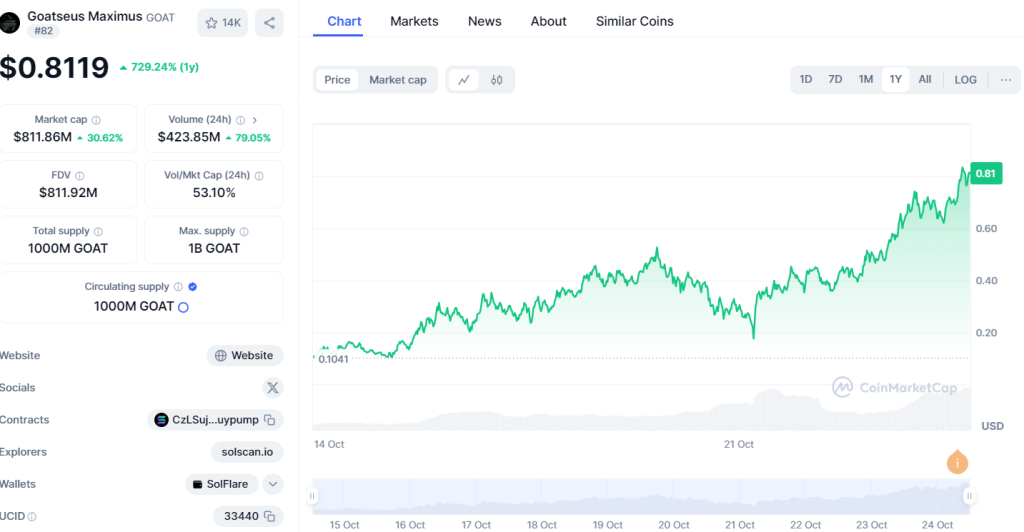Click the 0.1041 starting price label
1024x532 pixels.
pyautogui.click(x=333, y=359)
